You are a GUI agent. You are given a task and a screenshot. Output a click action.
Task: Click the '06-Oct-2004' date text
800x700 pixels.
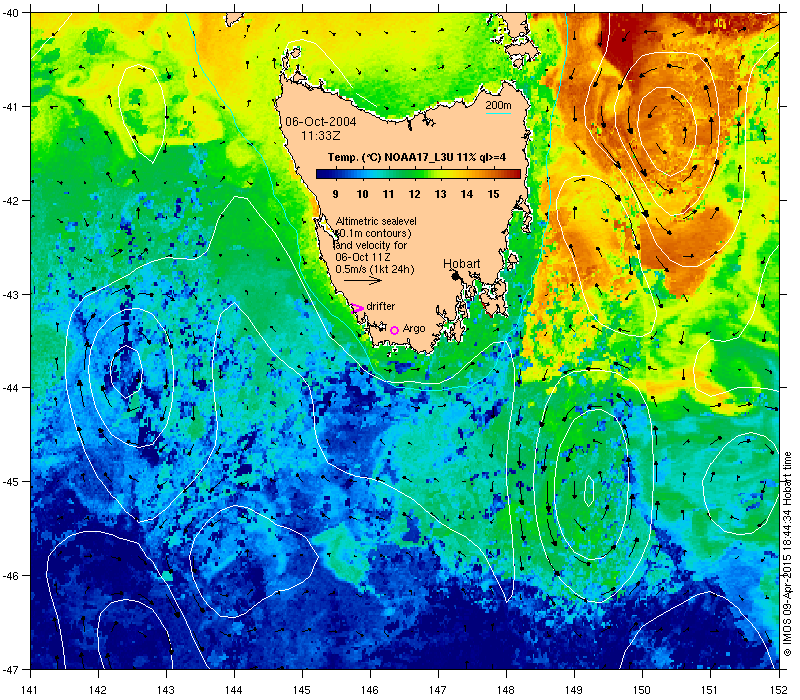point(321,121)
